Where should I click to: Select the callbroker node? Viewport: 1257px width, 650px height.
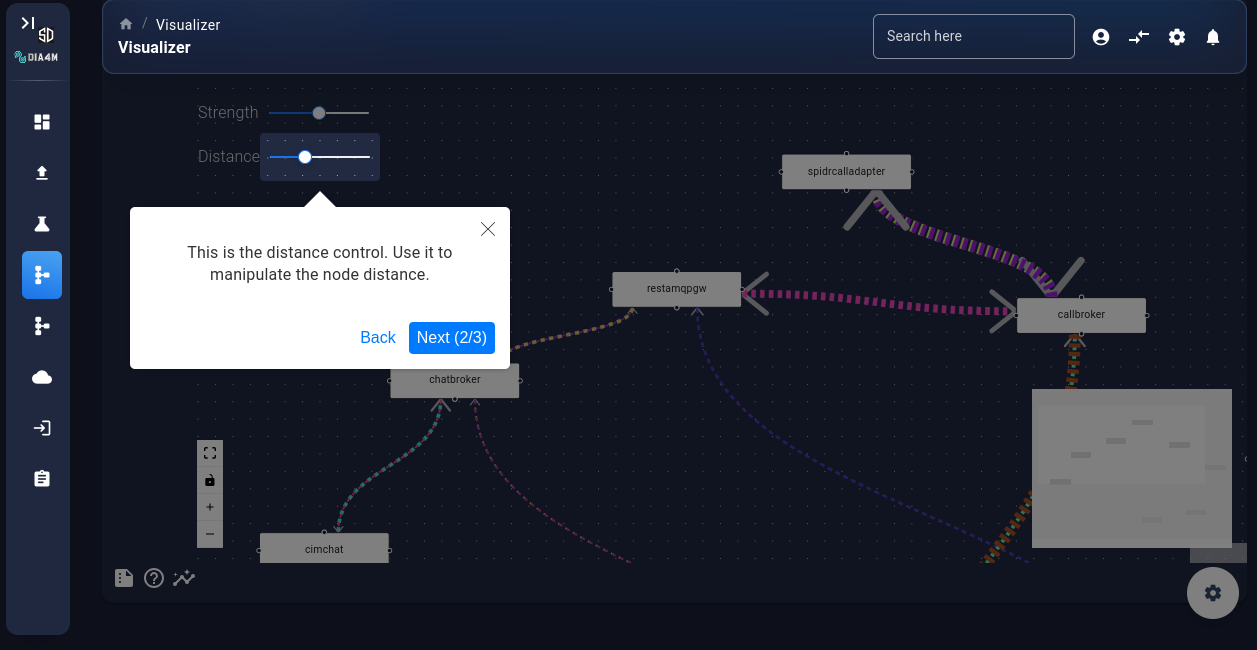point(1081,315)
